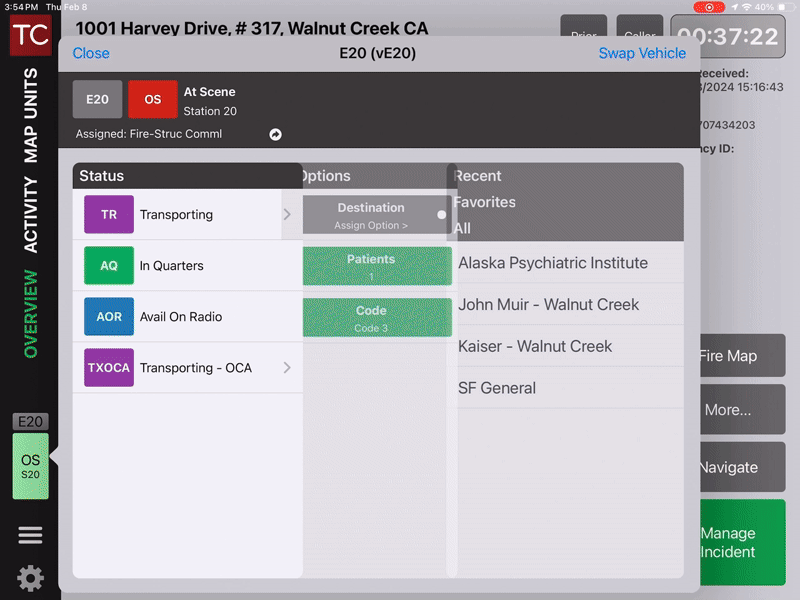800x600 pixels.
Task: Toggle the Code 3 option
Action: (371, 317)
